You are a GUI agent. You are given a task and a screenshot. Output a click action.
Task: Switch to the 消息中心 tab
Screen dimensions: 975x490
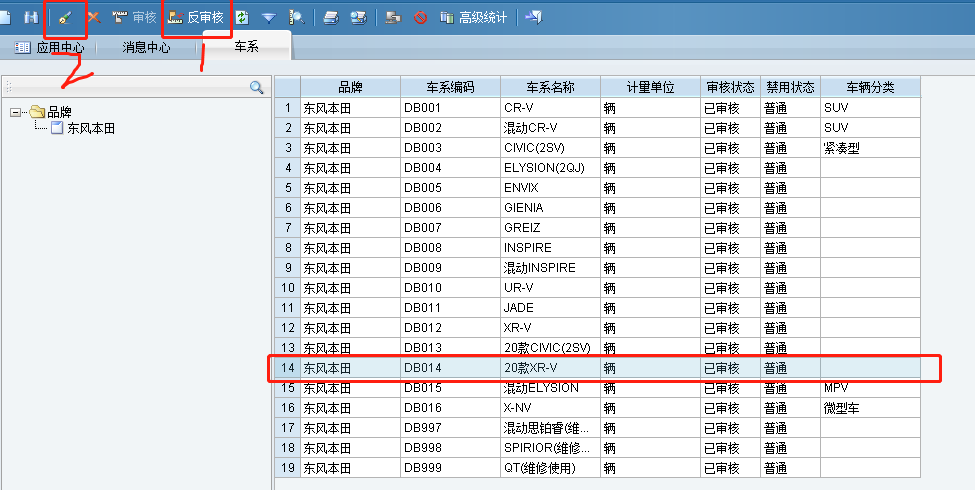[x=146, y=47]
